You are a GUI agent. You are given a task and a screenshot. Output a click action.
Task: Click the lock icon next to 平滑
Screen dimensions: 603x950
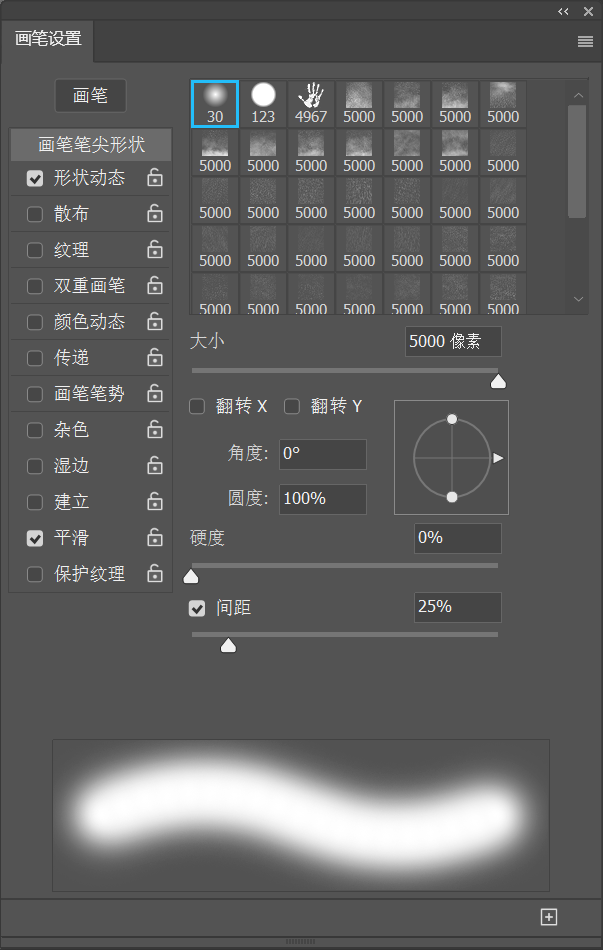point(155,538)
